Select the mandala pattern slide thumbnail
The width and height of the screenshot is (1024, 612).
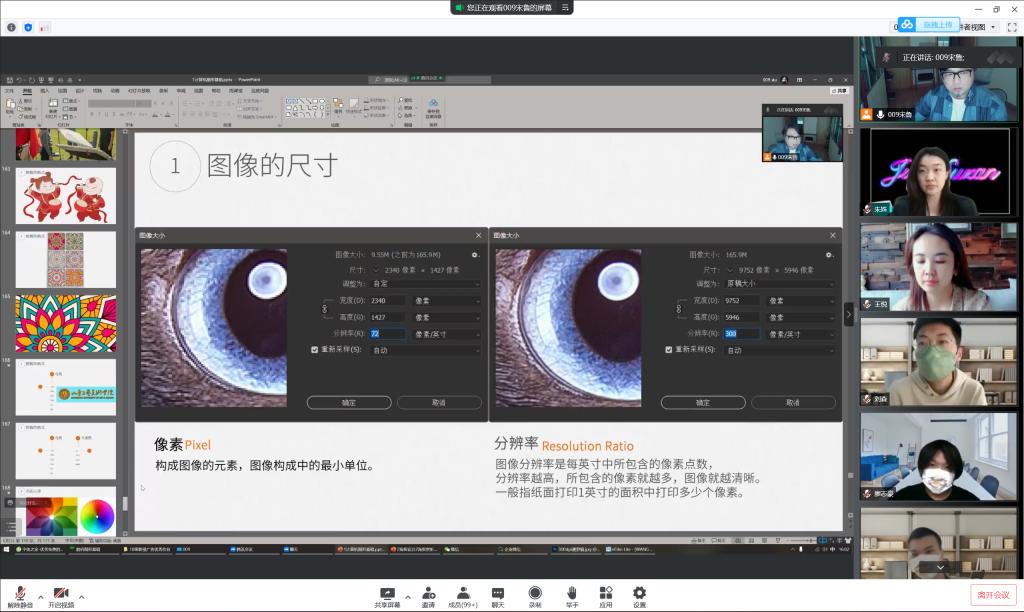coord(65,323)
